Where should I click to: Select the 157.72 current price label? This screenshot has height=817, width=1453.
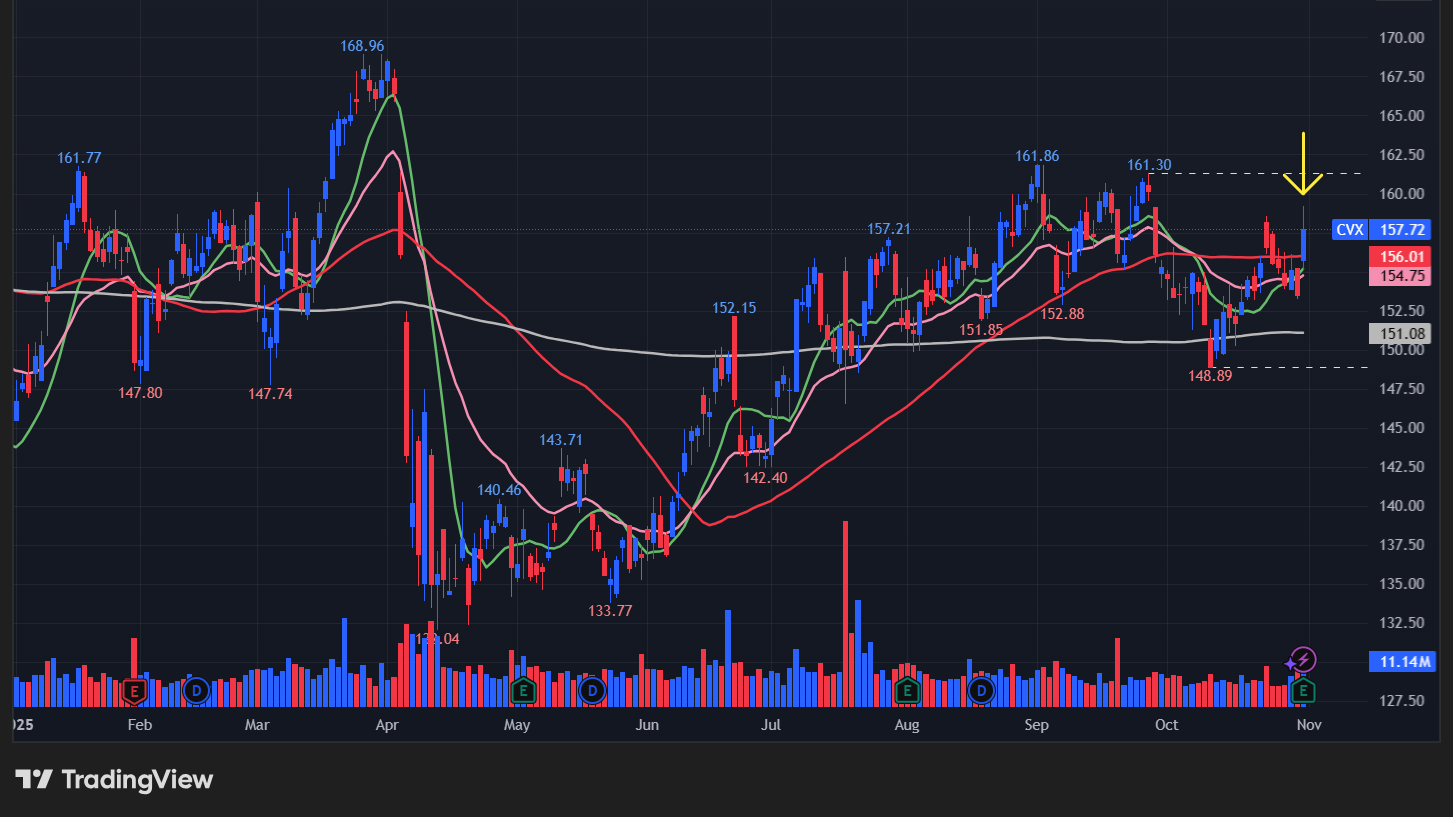coord(1402,230)
